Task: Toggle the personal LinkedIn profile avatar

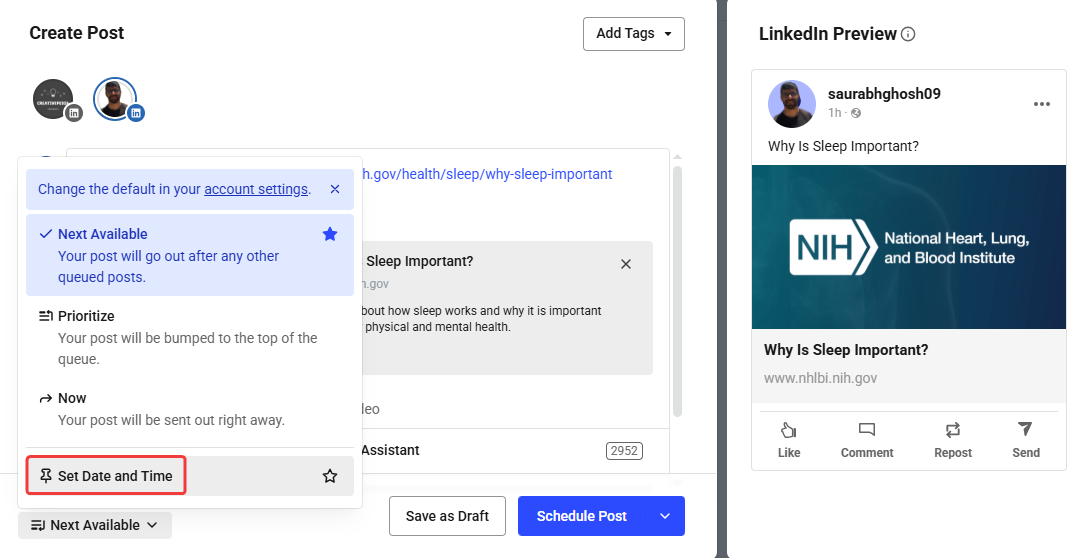Action: pos(116,100)
